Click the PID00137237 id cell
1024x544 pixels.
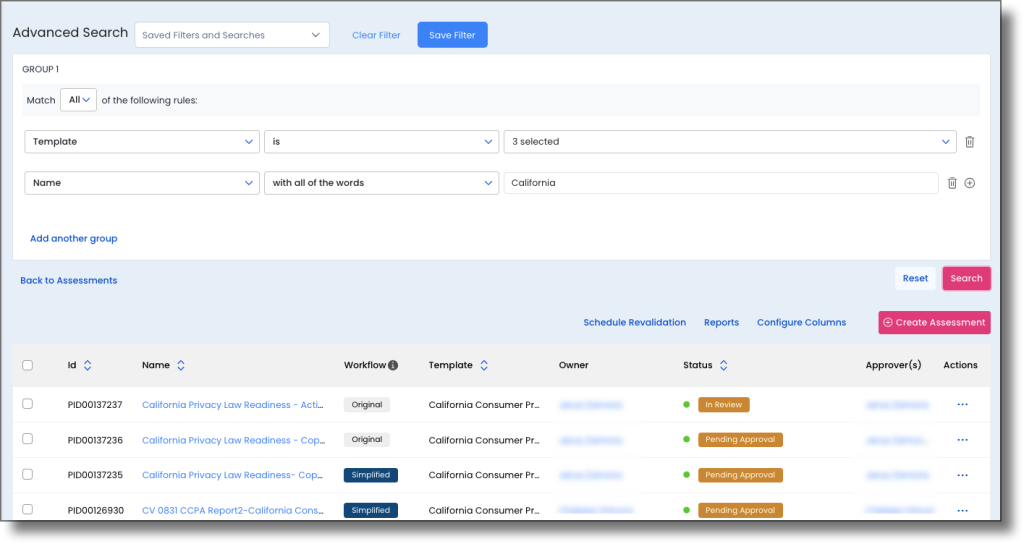95,405
